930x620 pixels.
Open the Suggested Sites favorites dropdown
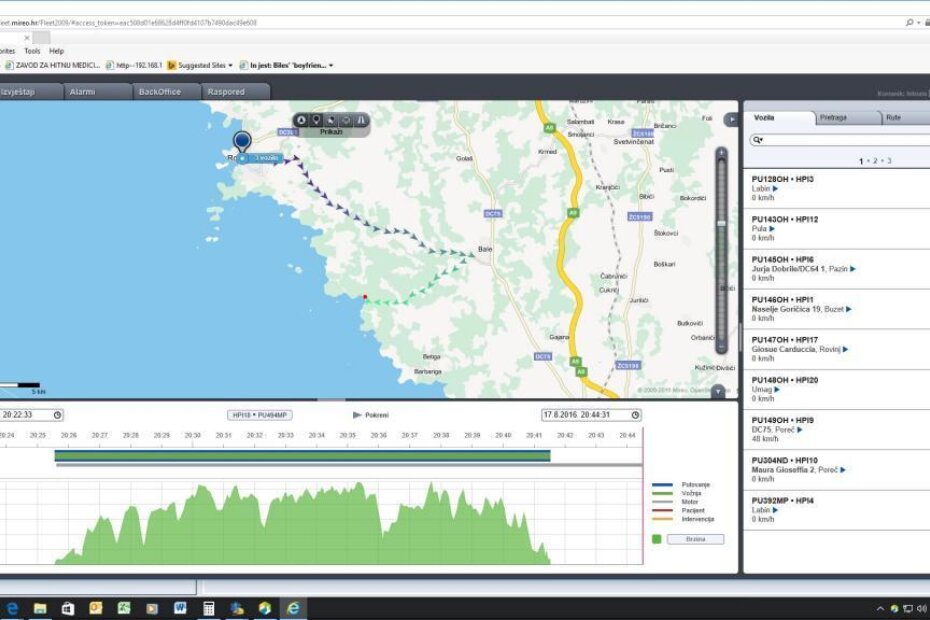click(230, 65)
